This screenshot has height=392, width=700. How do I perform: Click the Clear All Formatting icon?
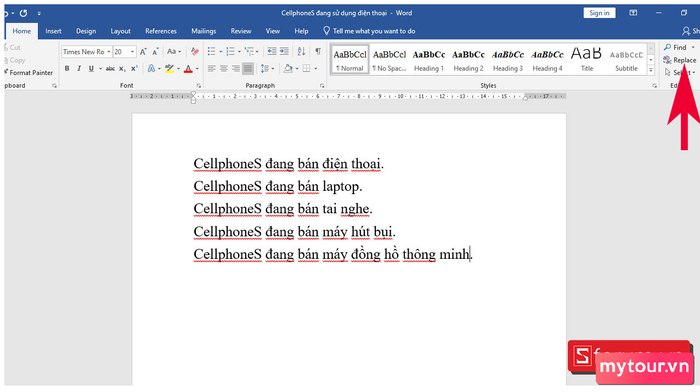[195, 52]
